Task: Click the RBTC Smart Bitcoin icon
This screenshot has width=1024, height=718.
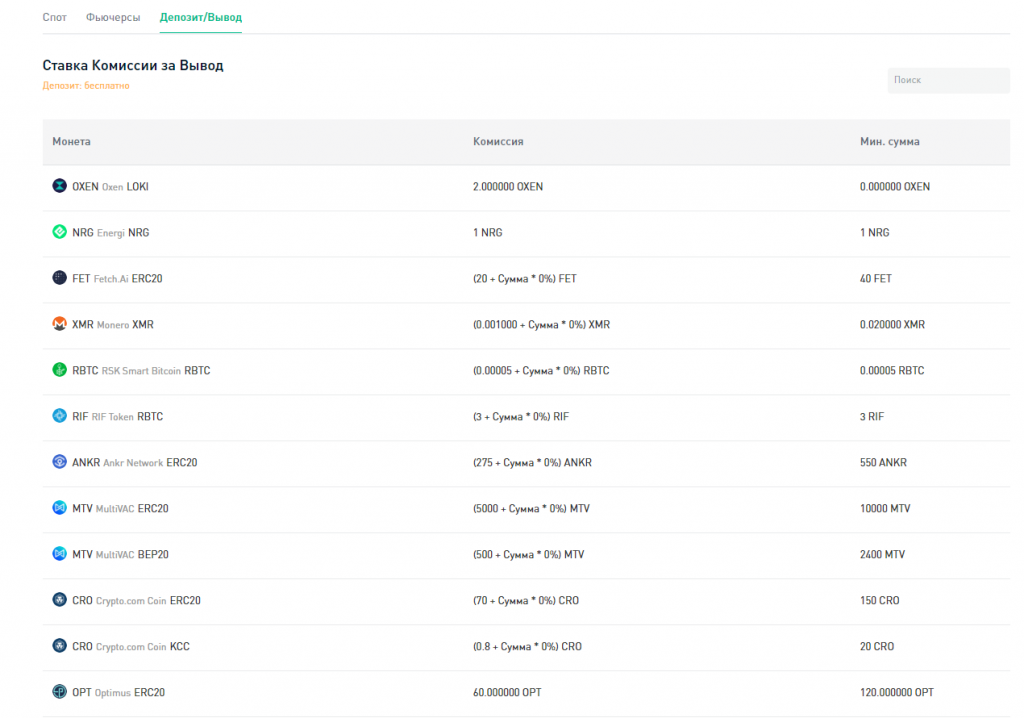Action: 59,370
